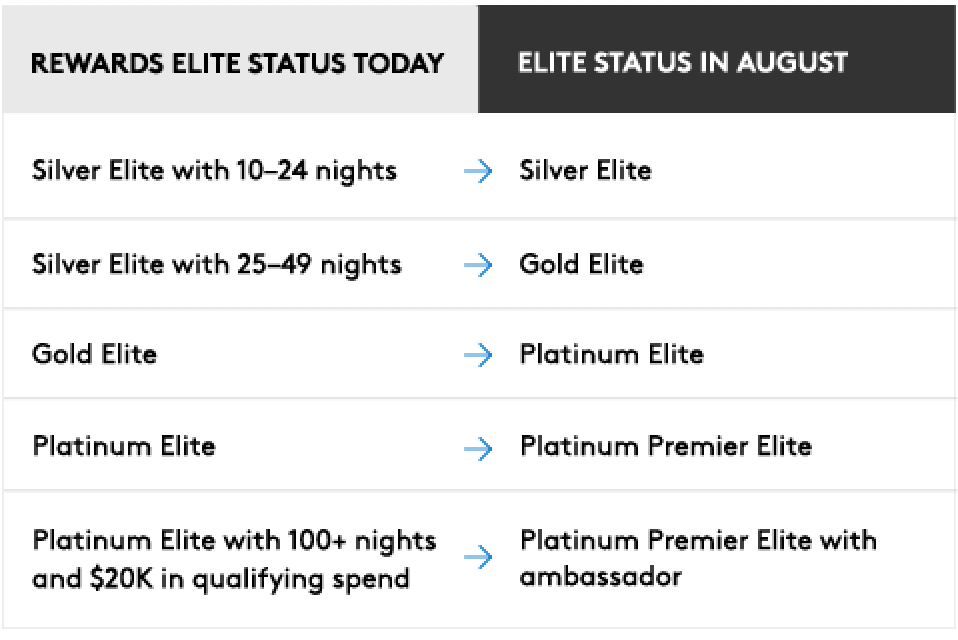Select Platinum Elite in the today's status column
The height and width of the screenshot is (640, 958).
(123, 446)
